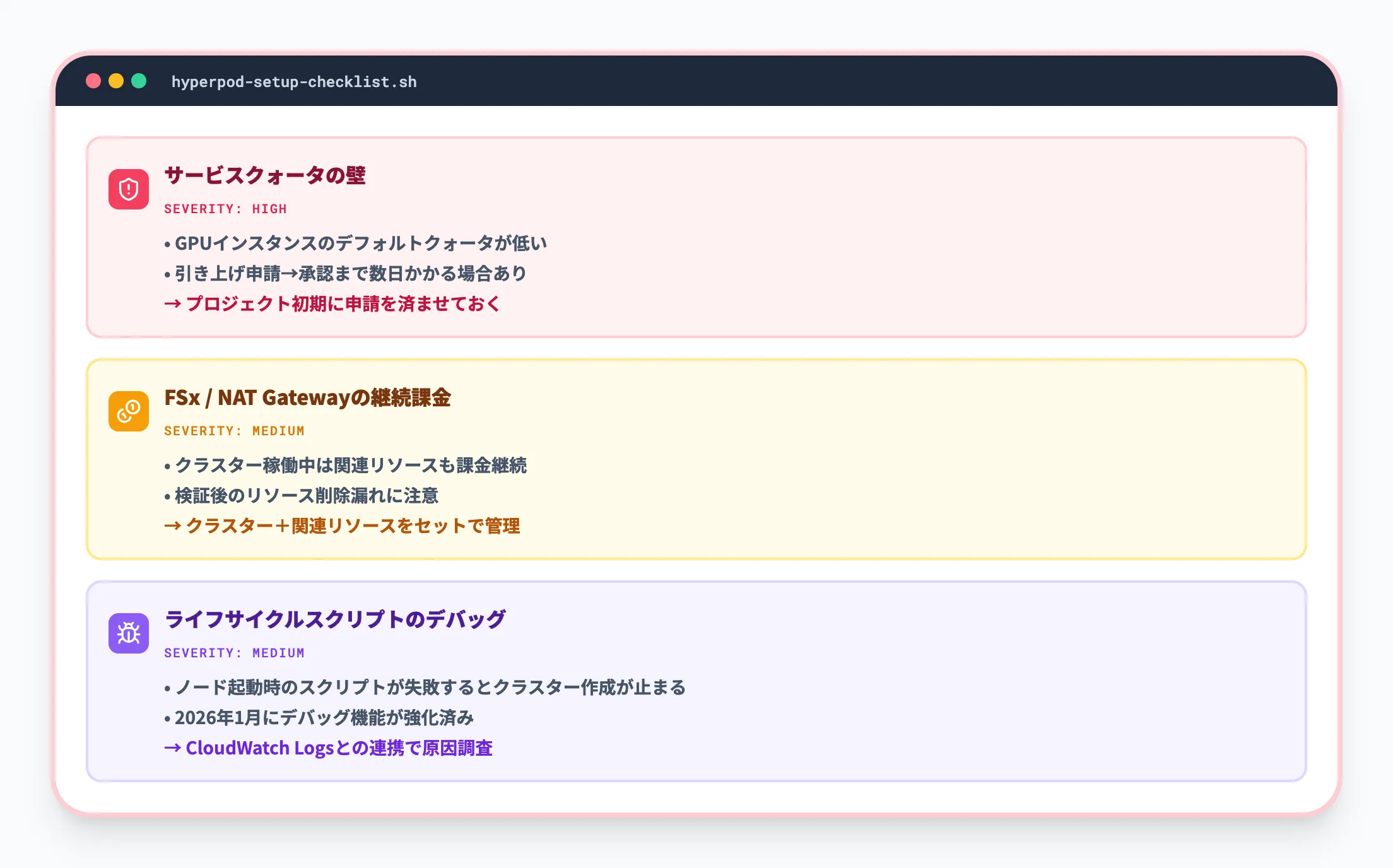The image size is (1393, 868).
Task: Click the exclamation mark inside the shield badge
Action: (x=129, y=187)
